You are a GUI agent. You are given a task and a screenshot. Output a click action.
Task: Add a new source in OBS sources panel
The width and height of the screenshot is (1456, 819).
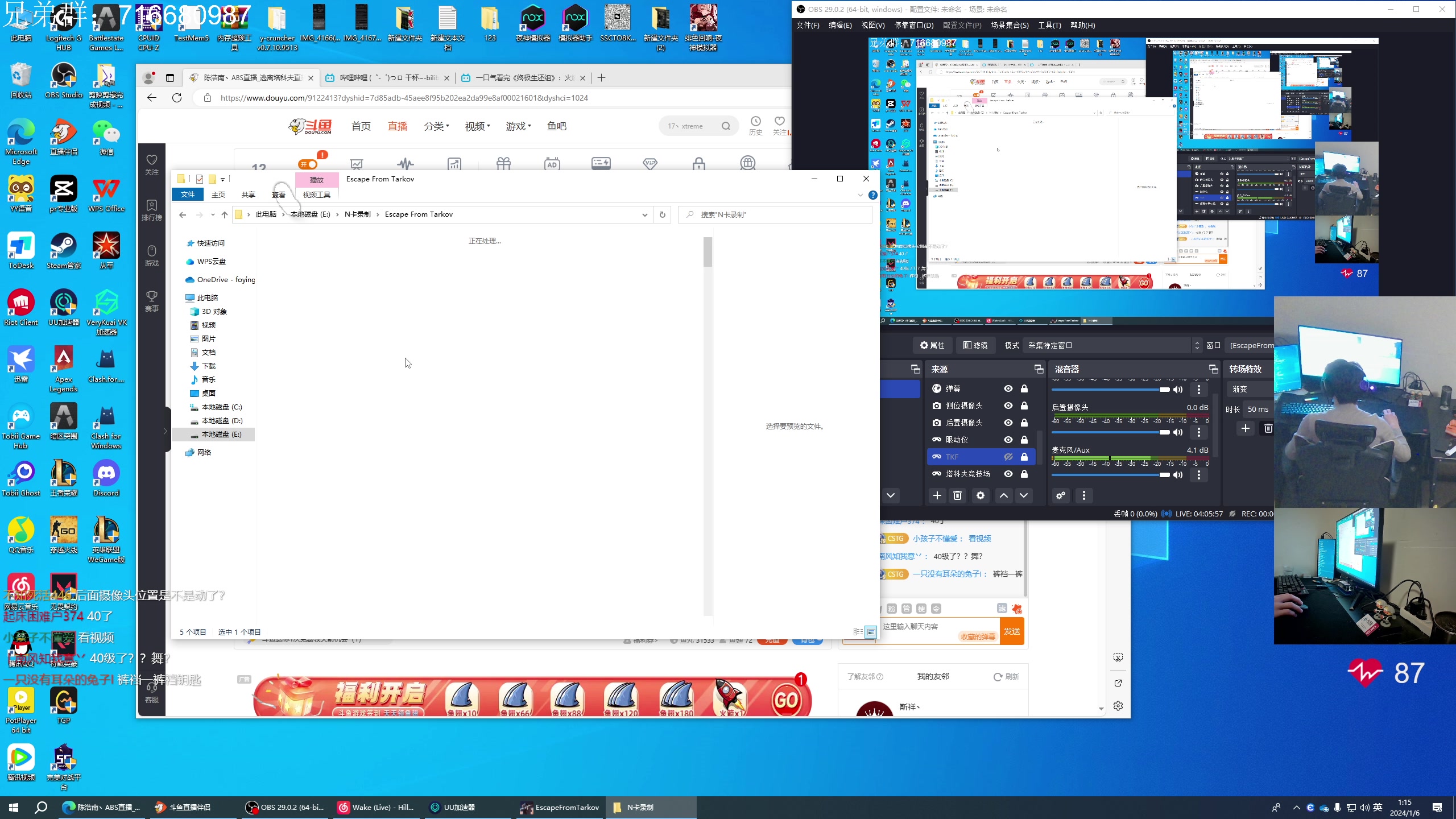click(x=937, y=495)
